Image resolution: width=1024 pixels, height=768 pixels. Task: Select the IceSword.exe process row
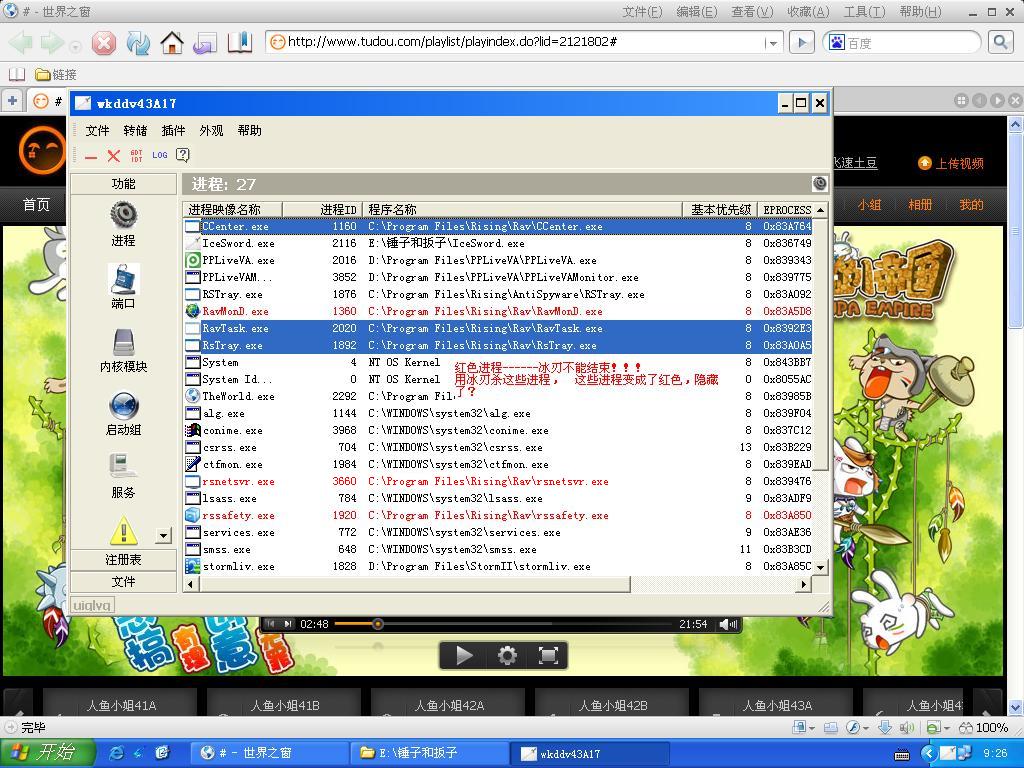point(498,244)
